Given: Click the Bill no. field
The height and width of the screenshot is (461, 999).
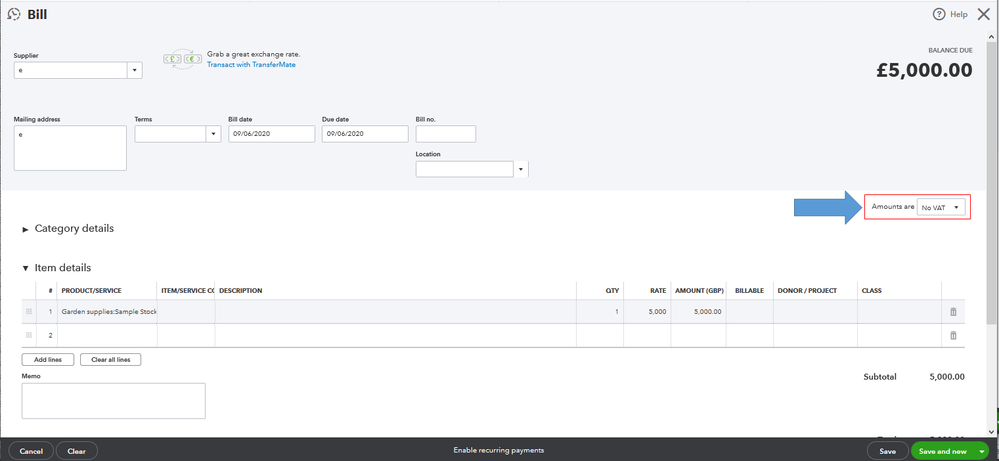Looking at the screenshot, I should (x=446, y=134).
